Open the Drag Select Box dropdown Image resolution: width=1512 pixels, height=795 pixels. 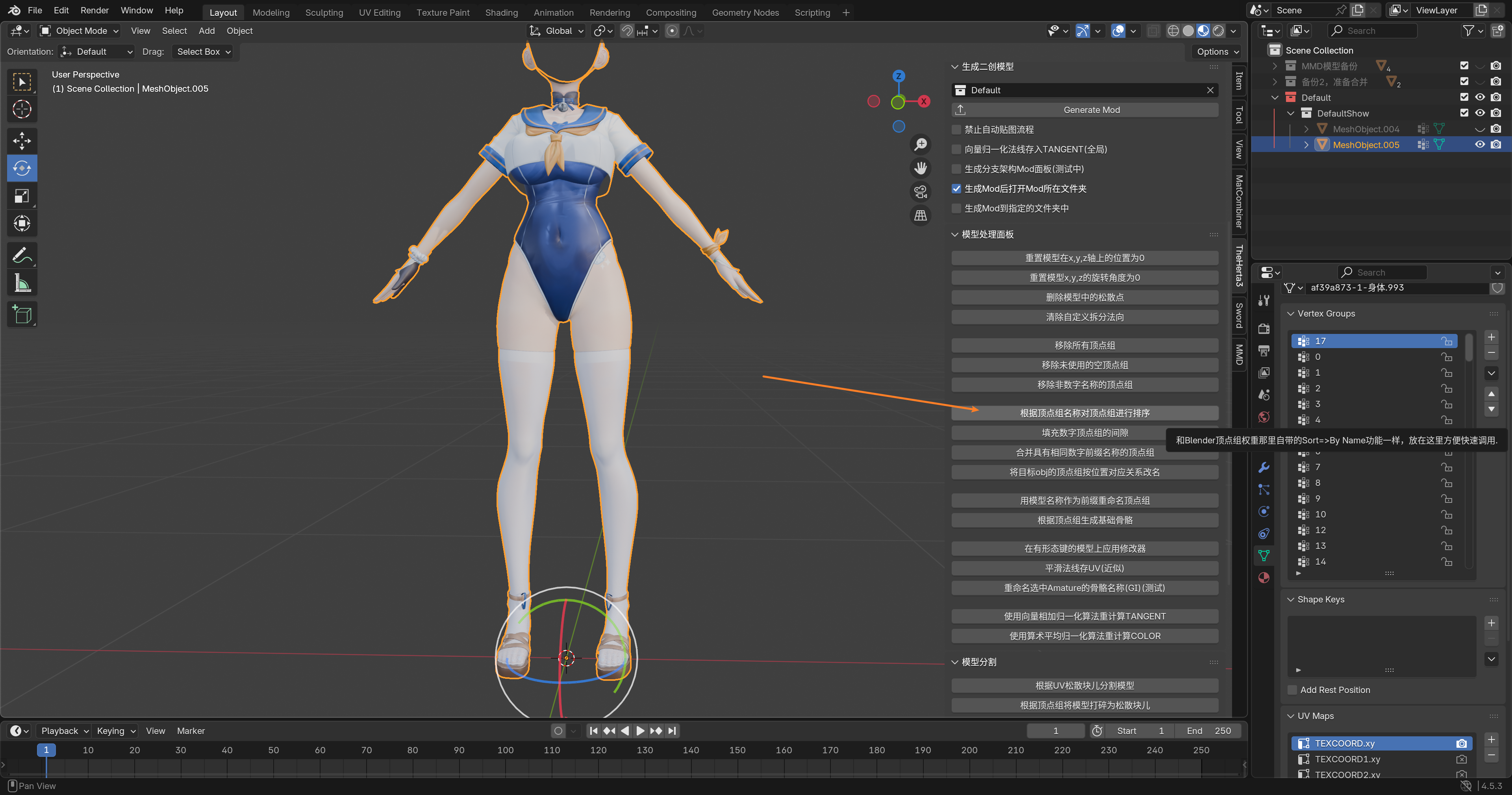click(x=202, y=52)
